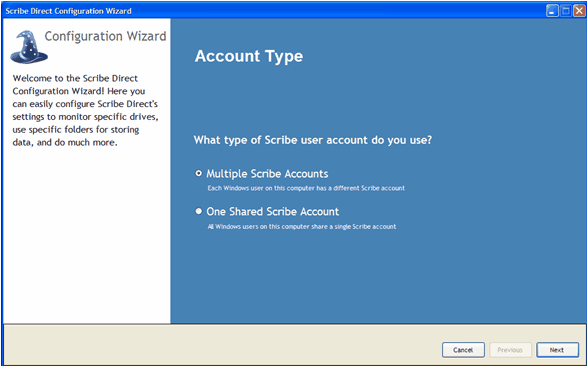This screenshot has width=587, height=366.
Task: Proceed with the Next button
Action: (557, 350)
